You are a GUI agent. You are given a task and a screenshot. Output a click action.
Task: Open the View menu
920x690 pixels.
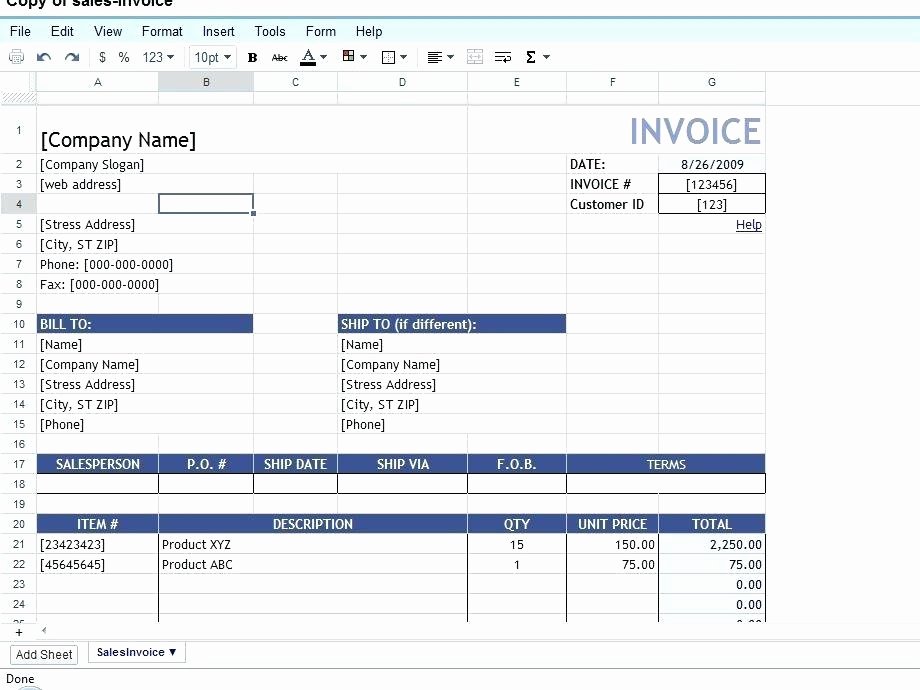point(108,31)
